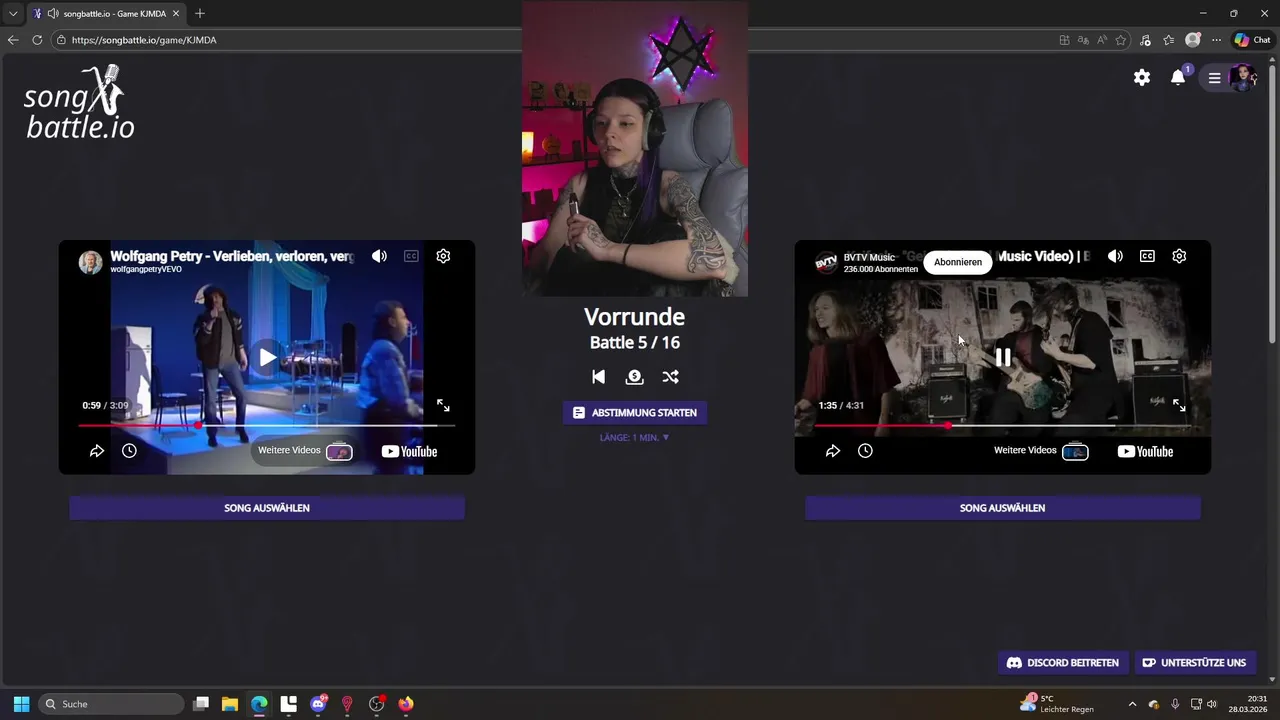This screenshot has height=720, width=1280.
Task: Choose right song with Song Auswählen
Action: (x=1003, y=508)
